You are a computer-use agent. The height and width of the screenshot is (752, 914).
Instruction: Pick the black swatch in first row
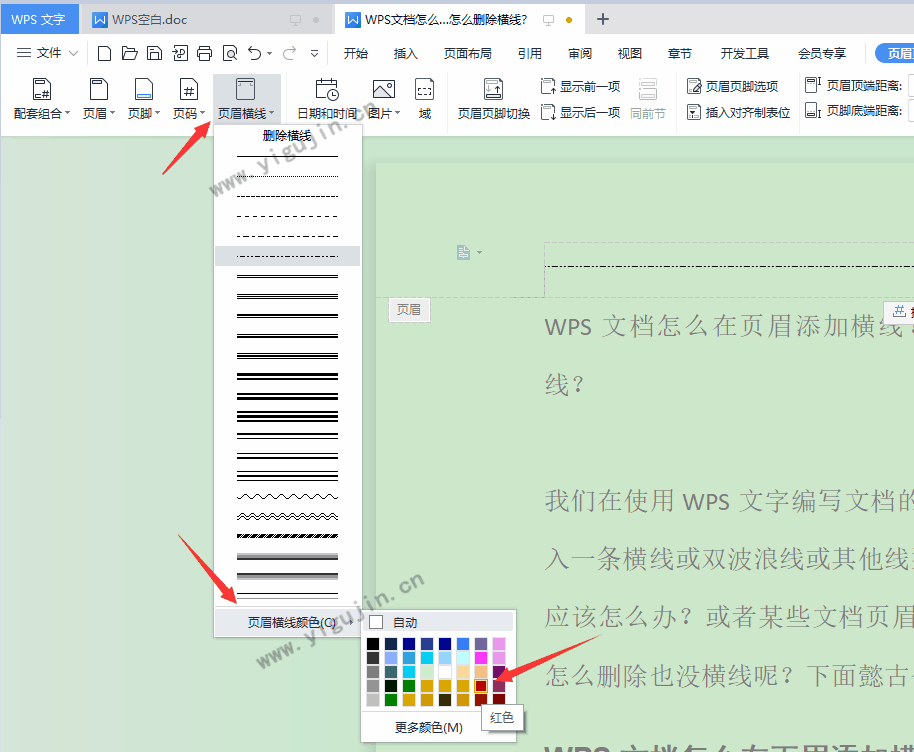coord(373,644)
